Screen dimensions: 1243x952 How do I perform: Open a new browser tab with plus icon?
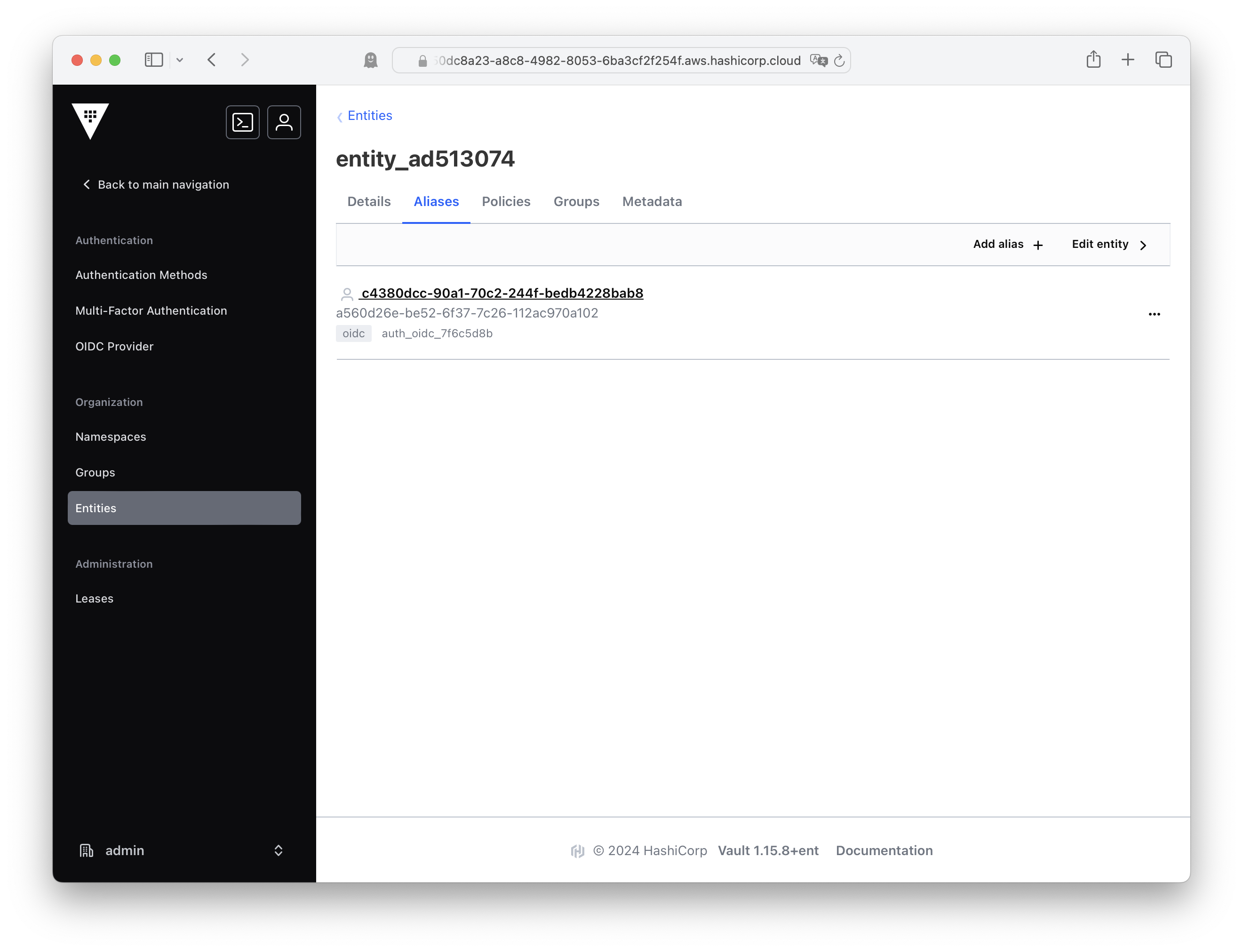pos(1128,59)
